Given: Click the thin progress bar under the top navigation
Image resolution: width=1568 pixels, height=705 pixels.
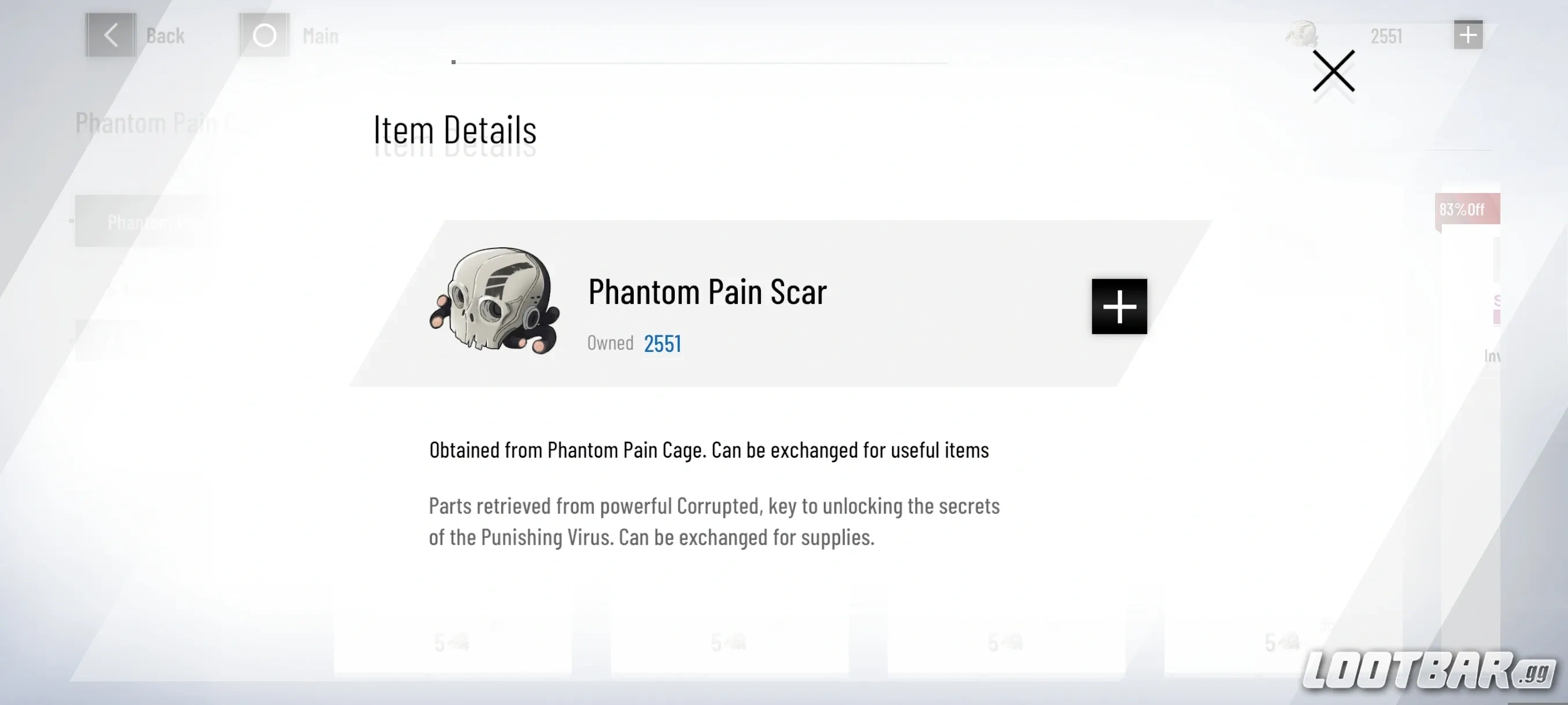Looking at the screenshot, I should click(x=700, y=61).
